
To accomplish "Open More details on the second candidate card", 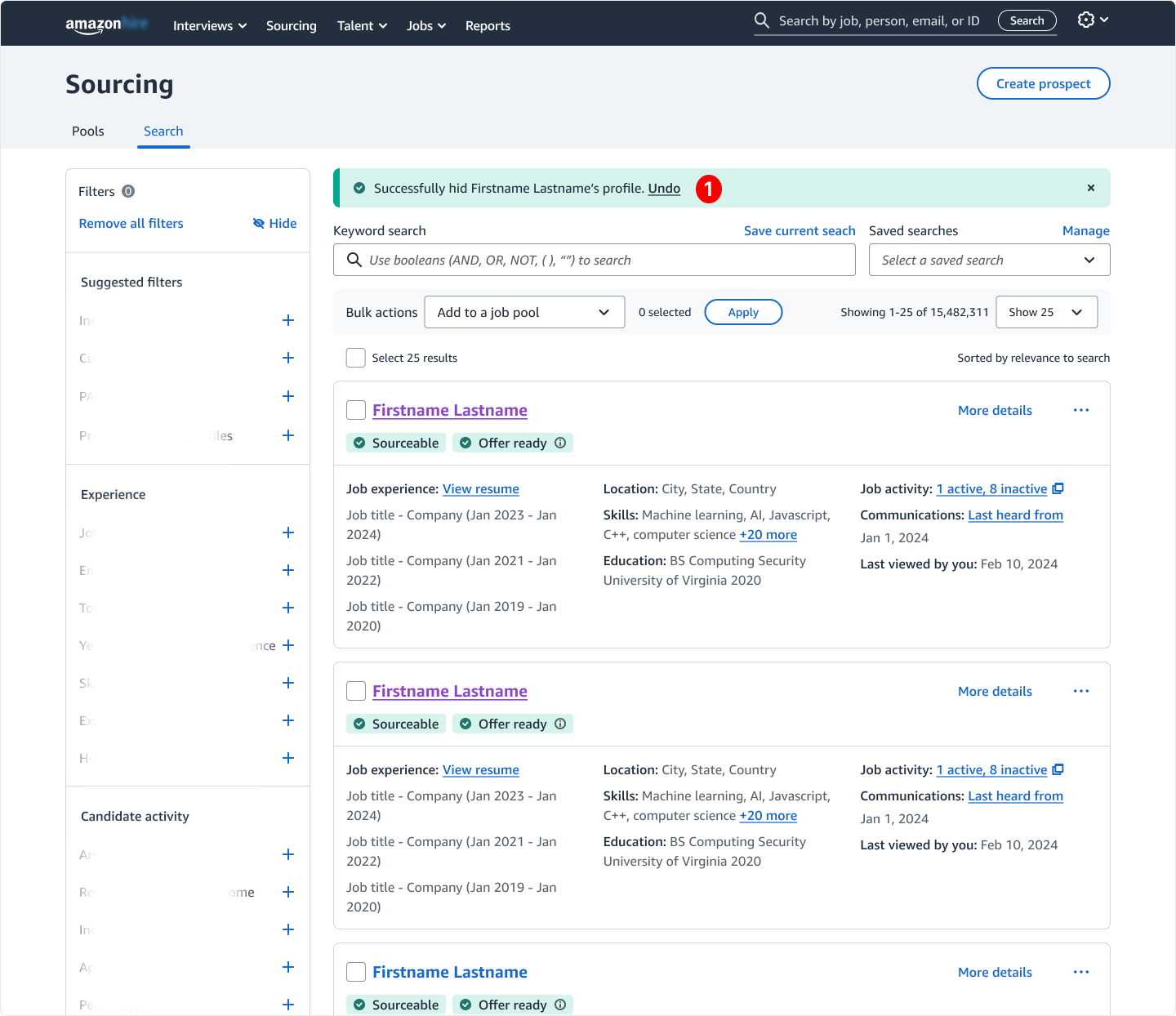I will (995, 691).
